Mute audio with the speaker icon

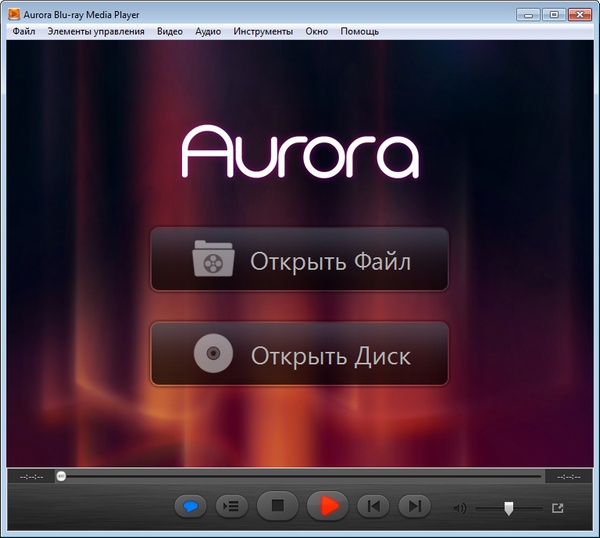click(459, 508)
